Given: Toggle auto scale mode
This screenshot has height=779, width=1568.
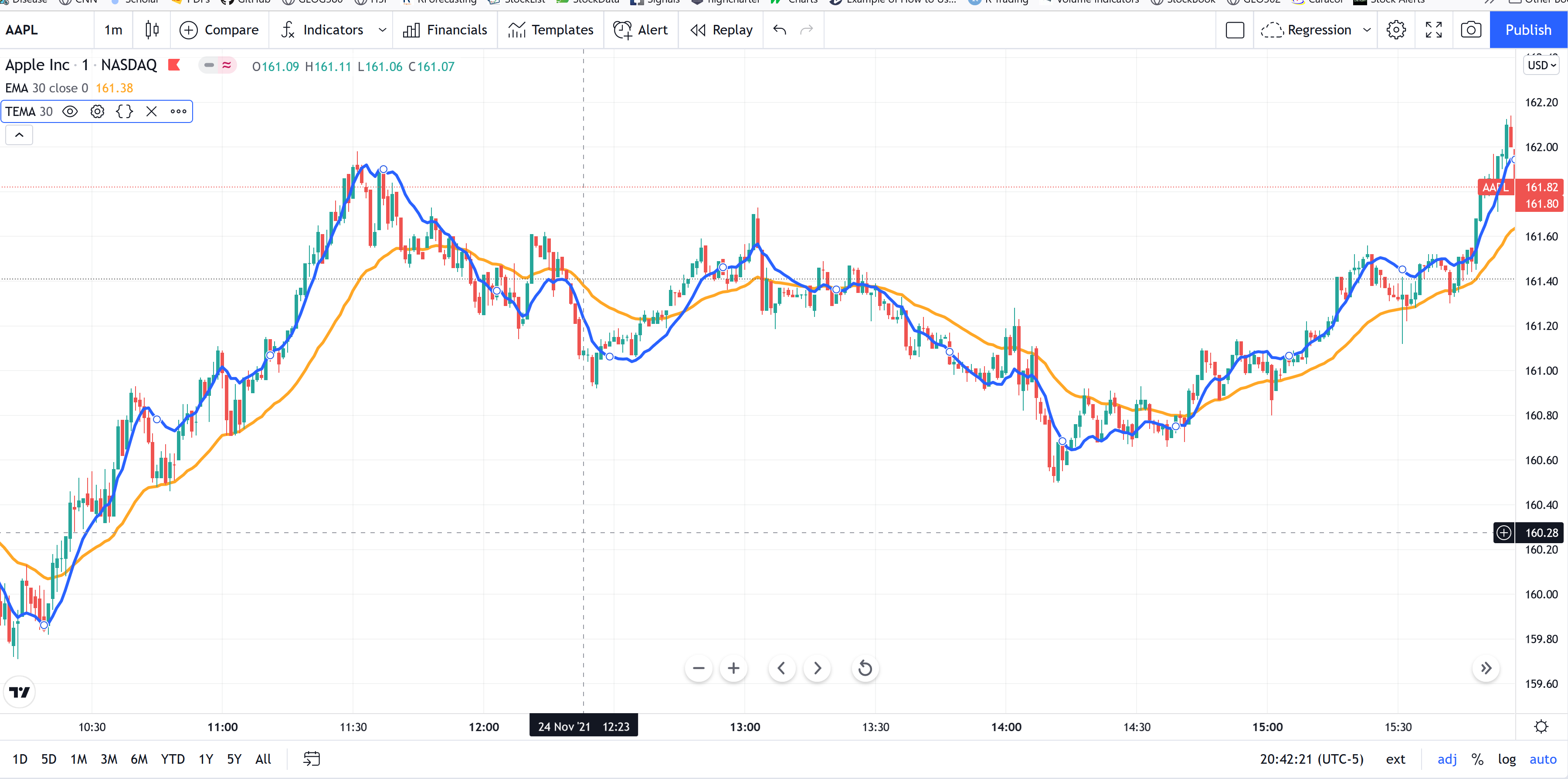Looking at the screenshot, I should [x=1543, y=759].
